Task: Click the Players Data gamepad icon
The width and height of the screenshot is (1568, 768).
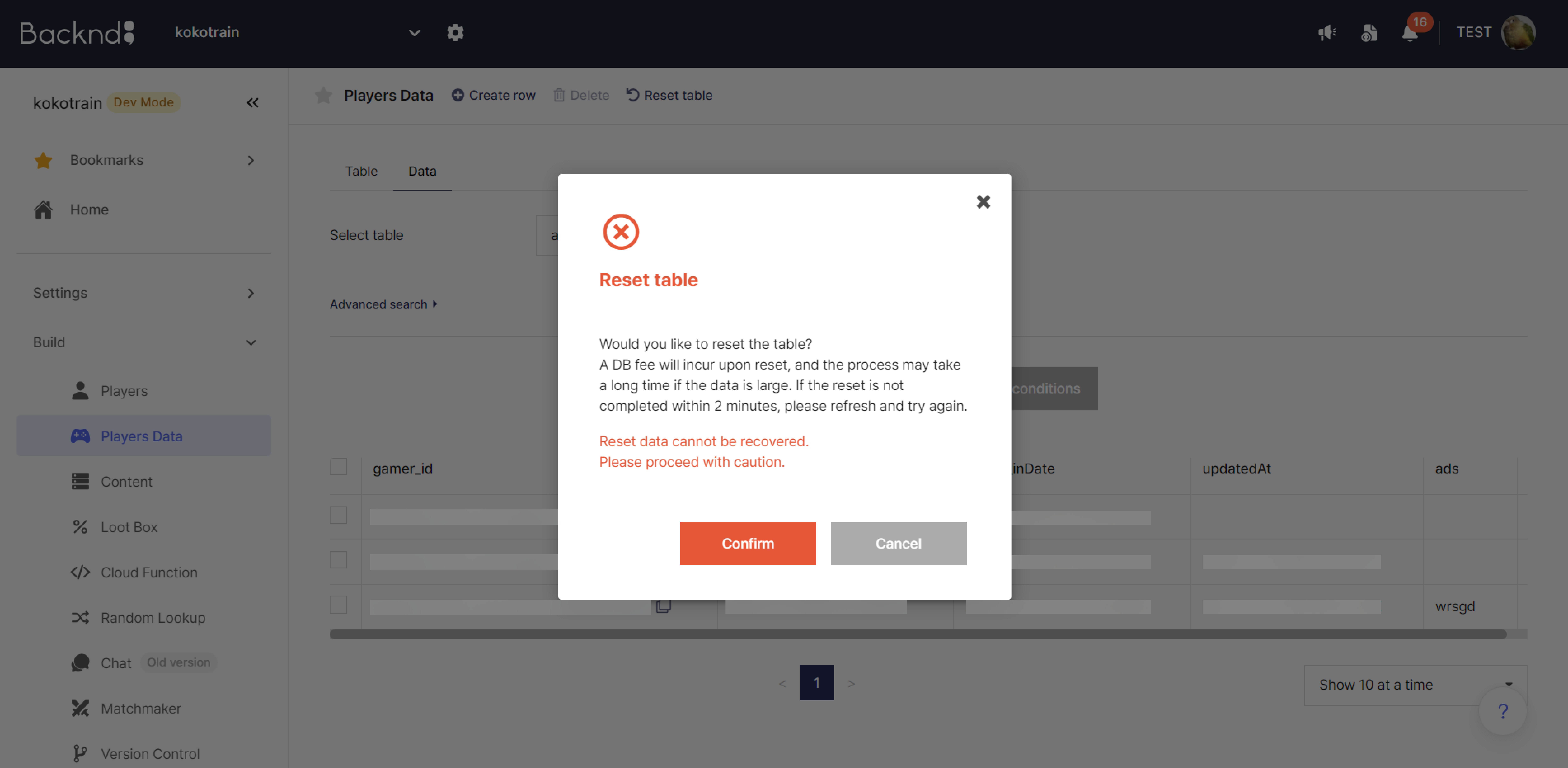Action: (x=80, y=436)
